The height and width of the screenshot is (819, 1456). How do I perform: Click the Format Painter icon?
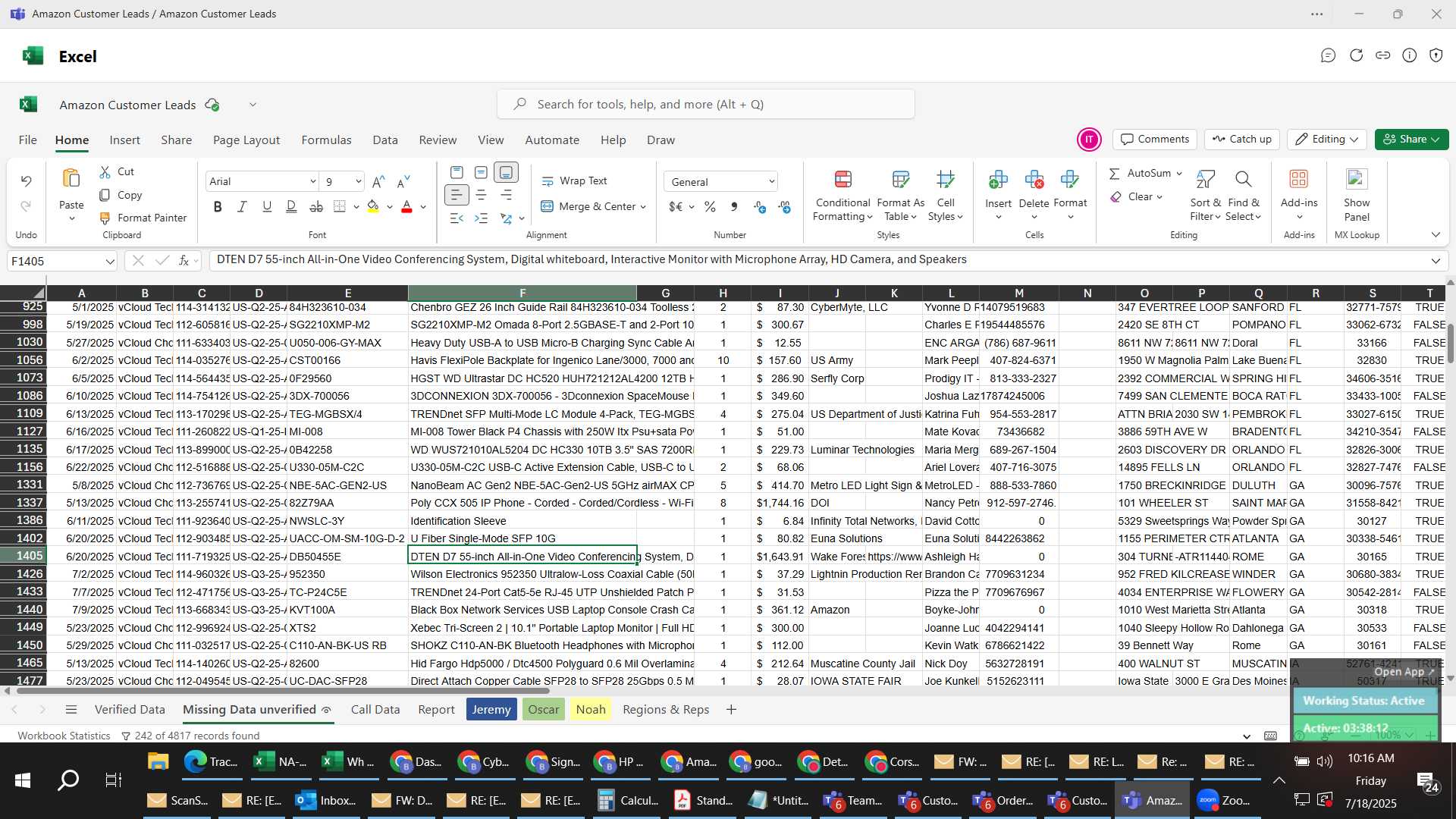coord(105,218)
